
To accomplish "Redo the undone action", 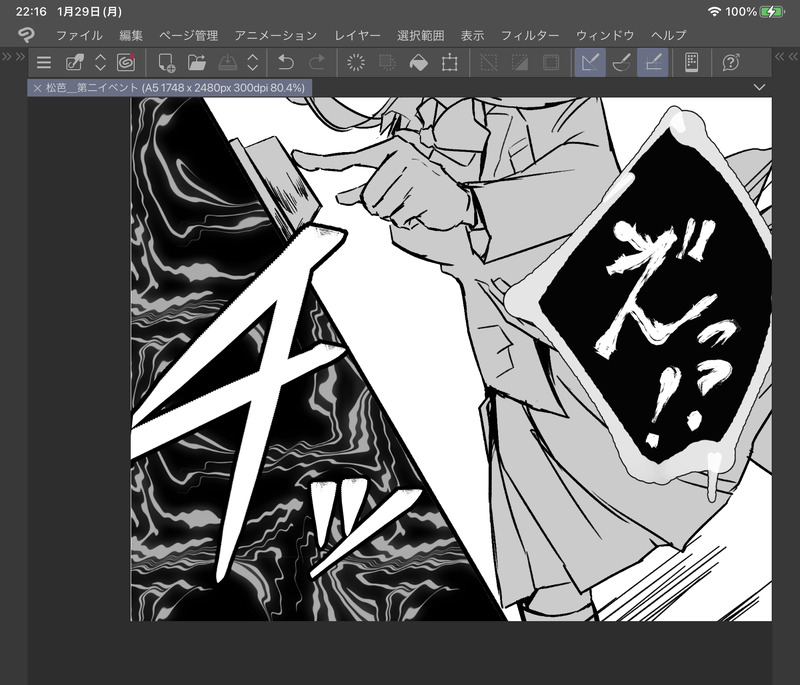I will pyautogui.click(x=317, y=63).
